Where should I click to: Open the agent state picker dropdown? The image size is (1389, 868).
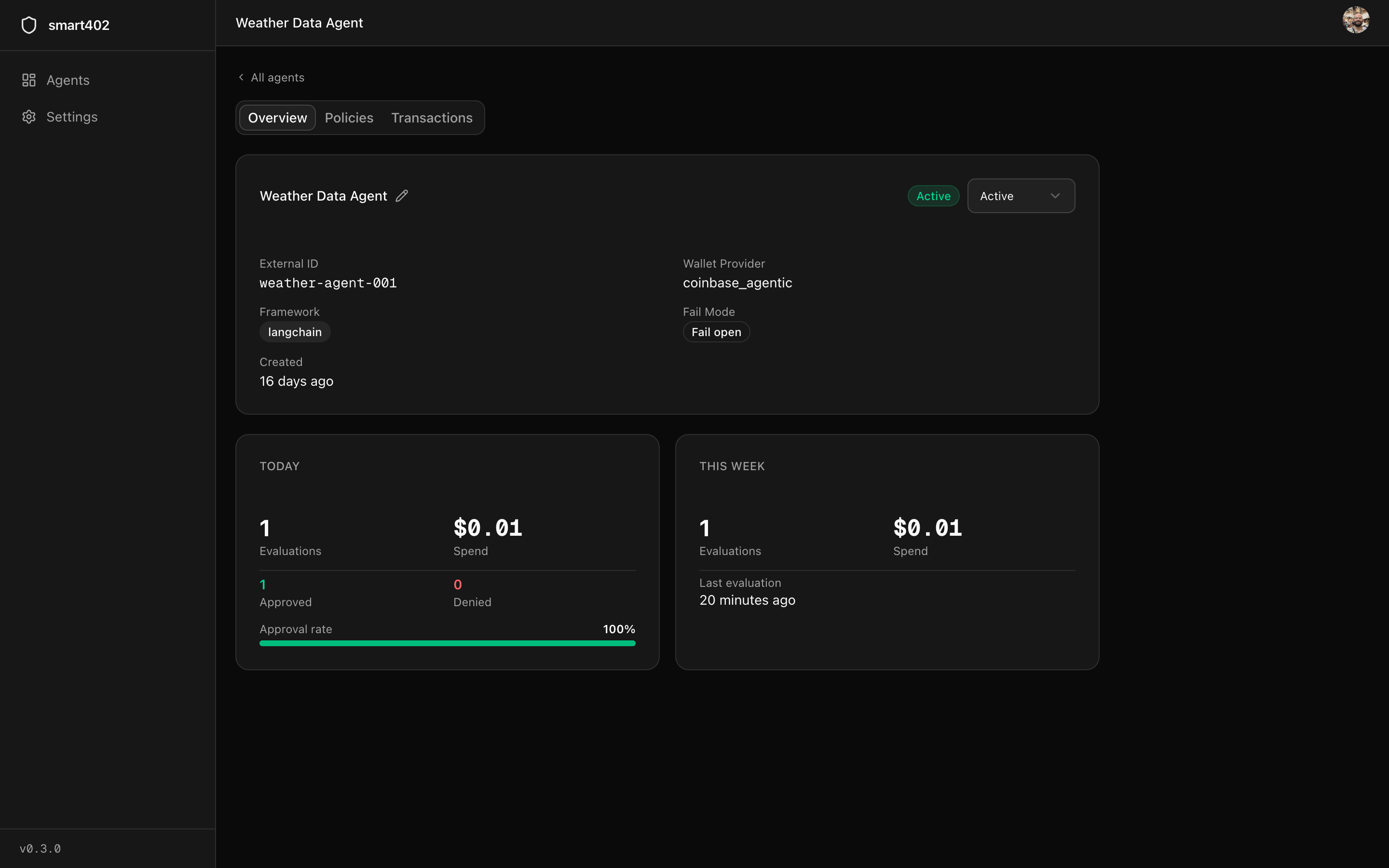click(1021, 196)
